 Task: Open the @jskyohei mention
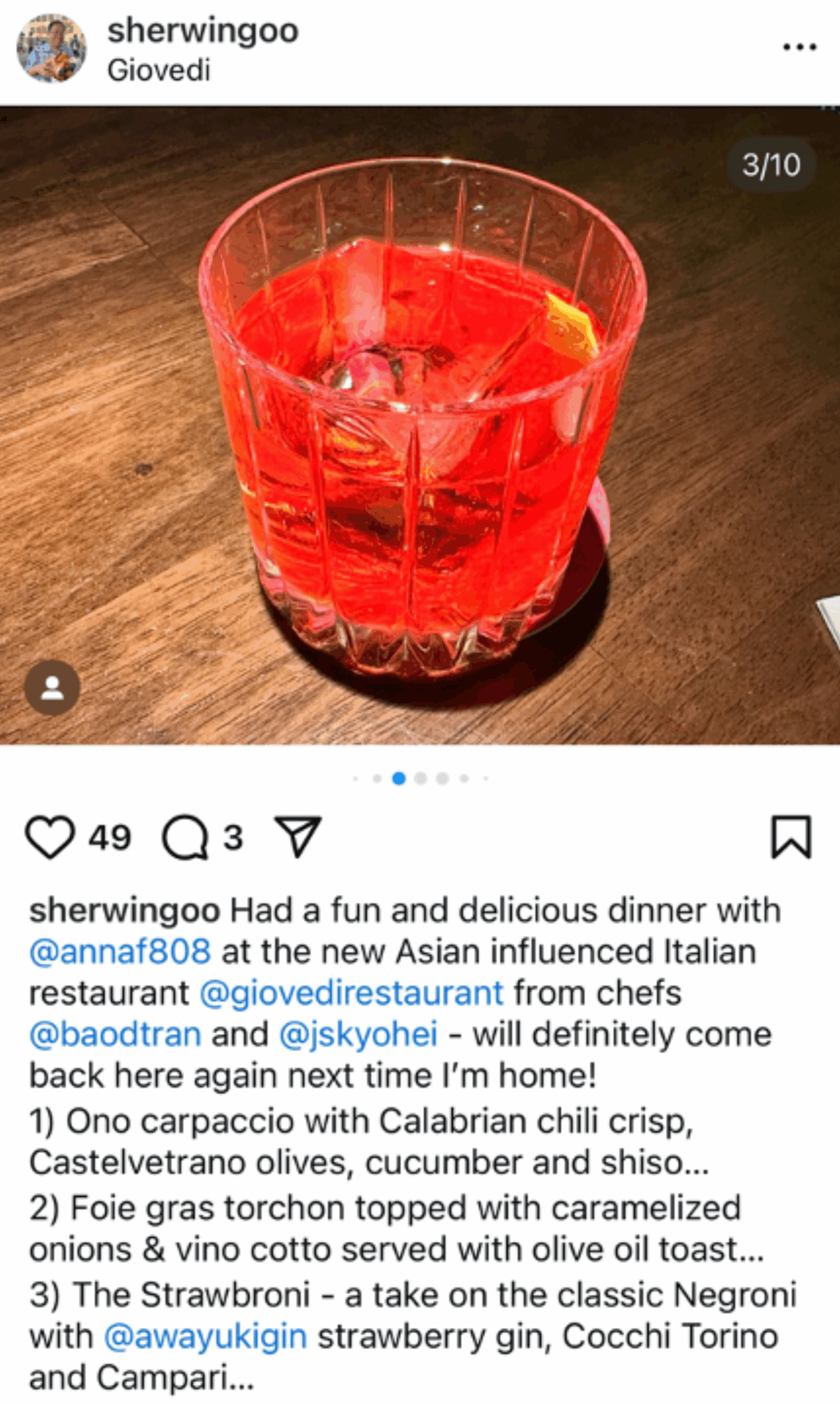pos(358,1035)
